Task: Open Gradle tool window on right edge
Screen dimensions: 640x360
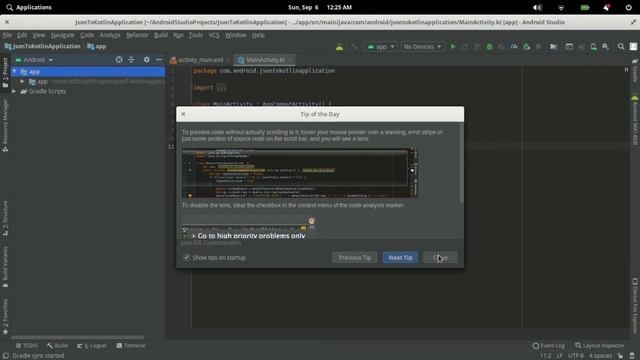Action: 635,70
